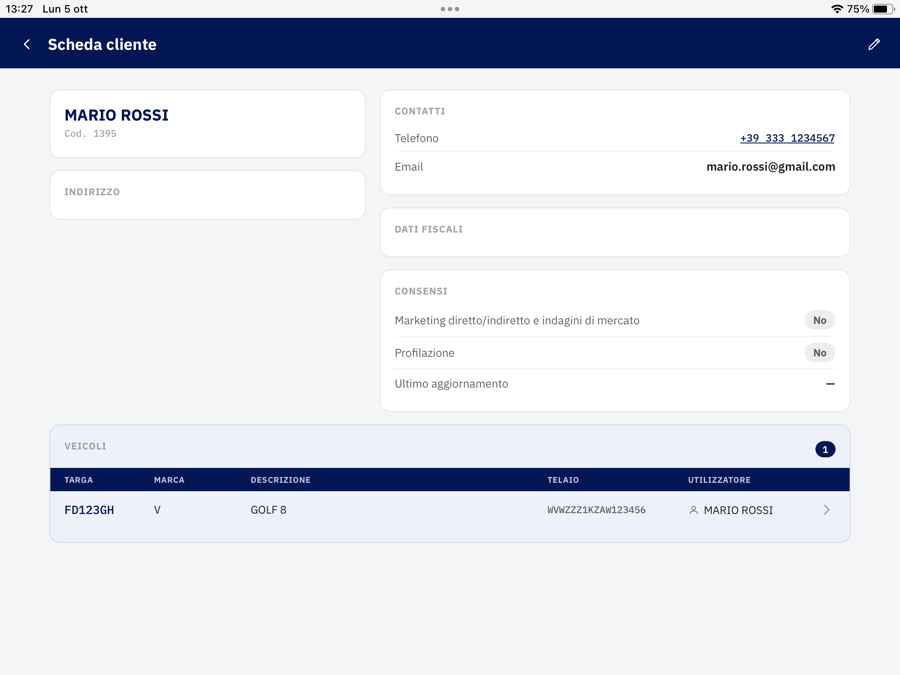Click the TELAIO column header
Screen dimensions: 900x675
tap(563, 480)
